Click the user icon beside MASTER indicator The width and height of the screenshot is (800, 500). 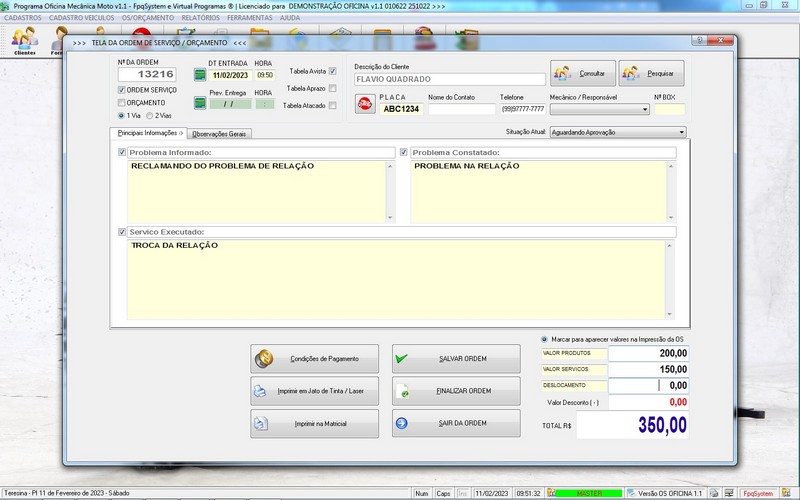551,493
